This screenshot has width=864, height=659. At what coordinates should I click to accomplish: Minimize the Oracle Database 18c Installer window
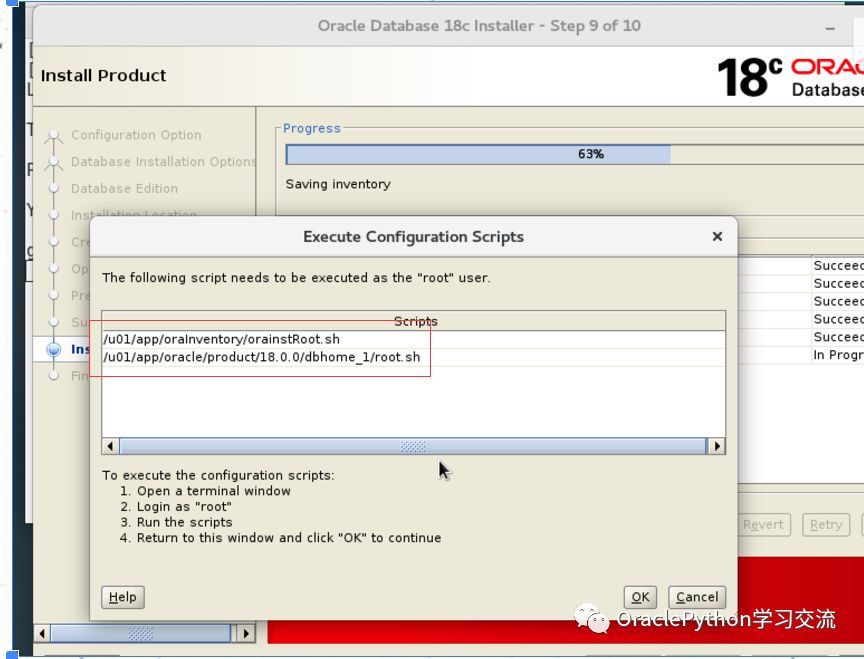point(830,29)
